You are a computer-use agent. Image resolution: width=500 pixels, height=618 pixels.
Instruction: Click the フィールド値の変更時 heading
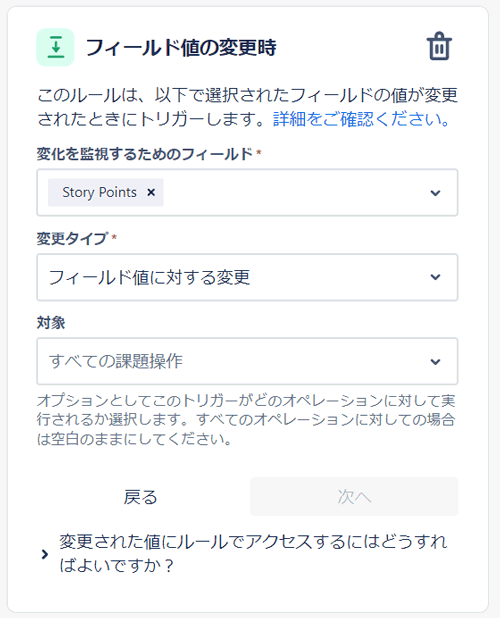(181, 48)
